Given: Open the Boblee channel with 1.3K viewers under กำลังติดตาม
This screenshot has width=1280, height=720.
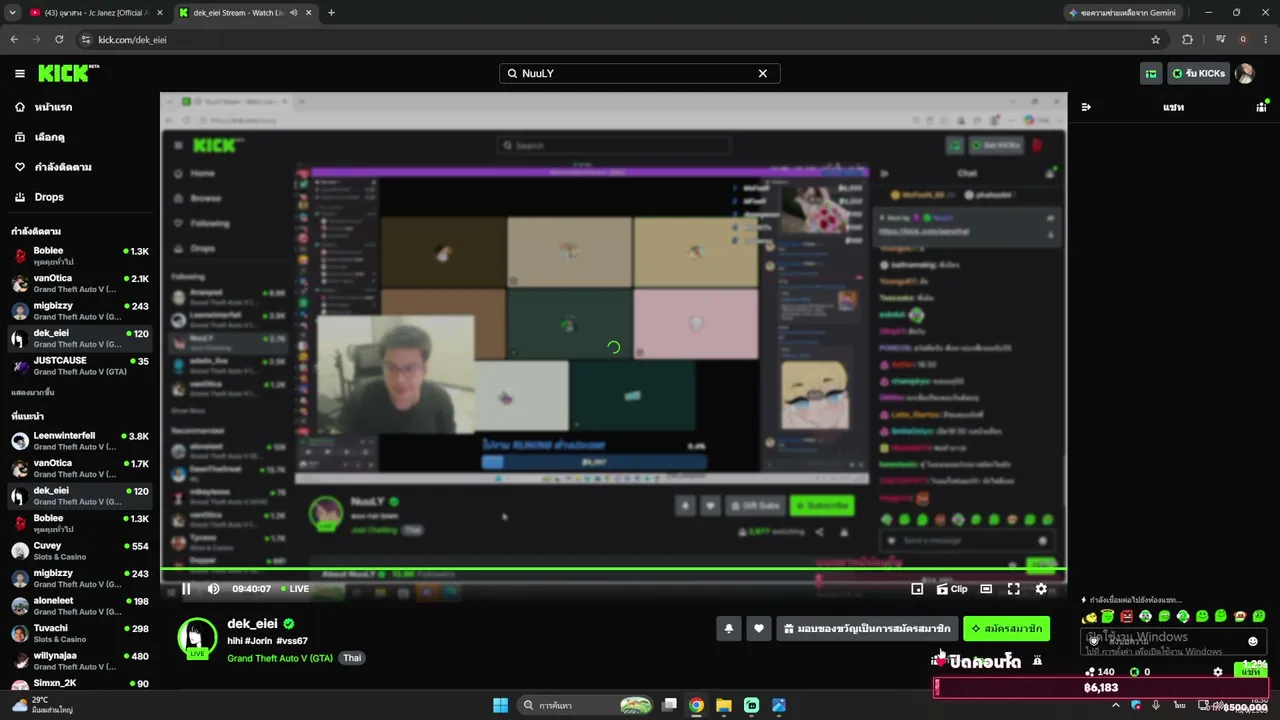Looking at the screenshot, I should (x=80, y=256).
